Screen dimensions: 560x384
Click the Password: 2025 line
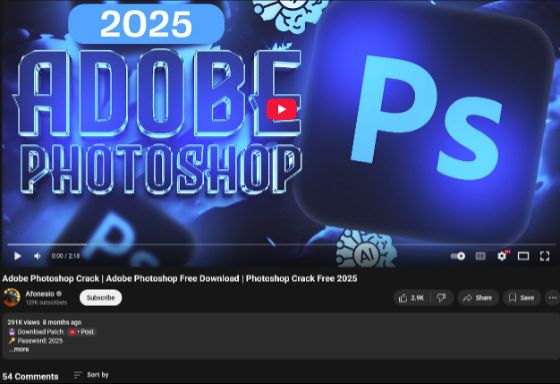(x=36, y=341)
